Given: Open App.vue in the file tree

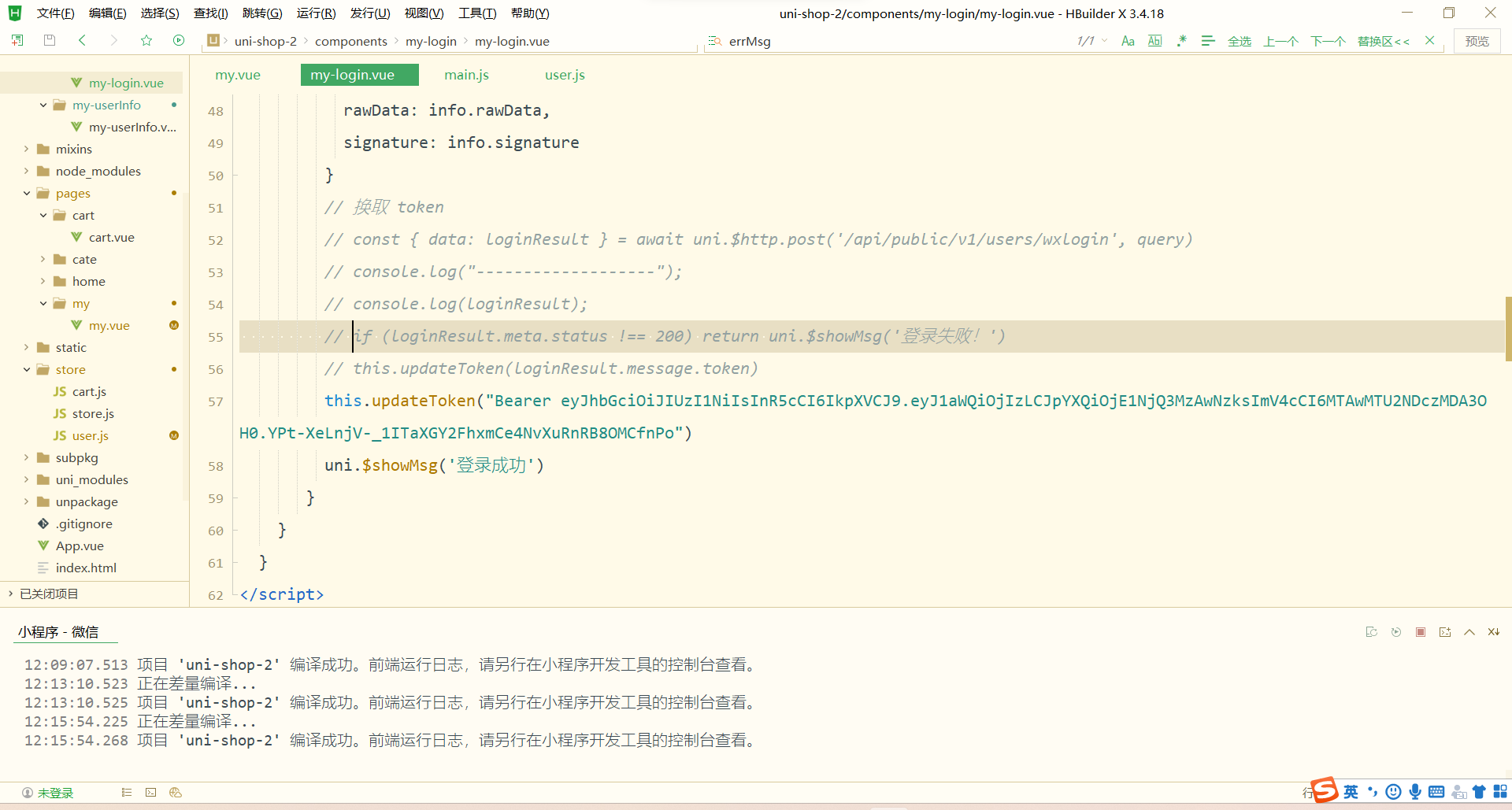Looking at the screenshot, I should pos(80,546).
